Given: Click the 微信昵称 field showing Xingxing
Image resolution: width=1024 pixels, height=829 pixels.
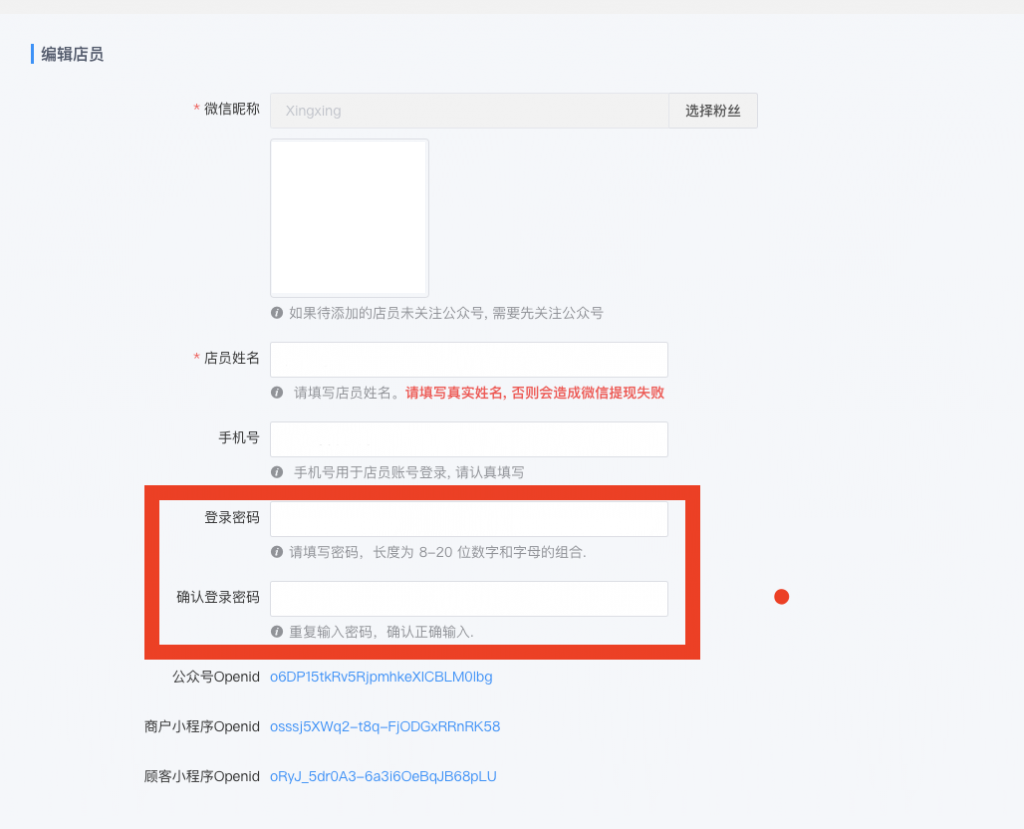Looking at the screenshot, I should [x=468, y=111].
